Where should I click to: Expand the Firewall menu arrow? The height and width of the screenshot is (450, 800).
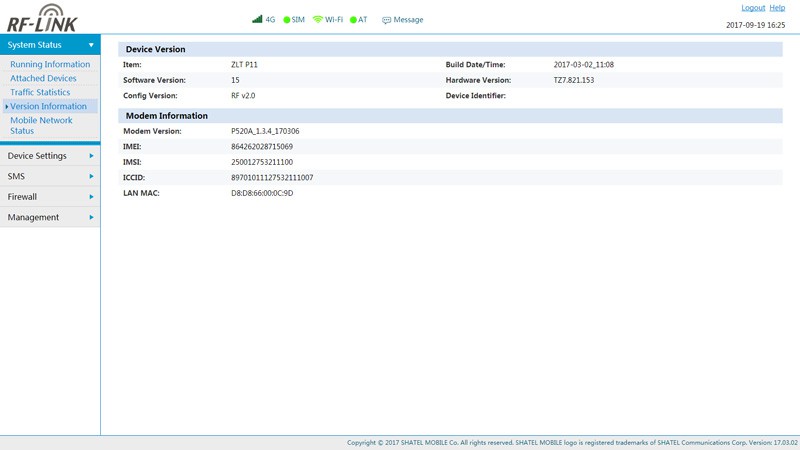pyautogui.click(x=91, y=197)
